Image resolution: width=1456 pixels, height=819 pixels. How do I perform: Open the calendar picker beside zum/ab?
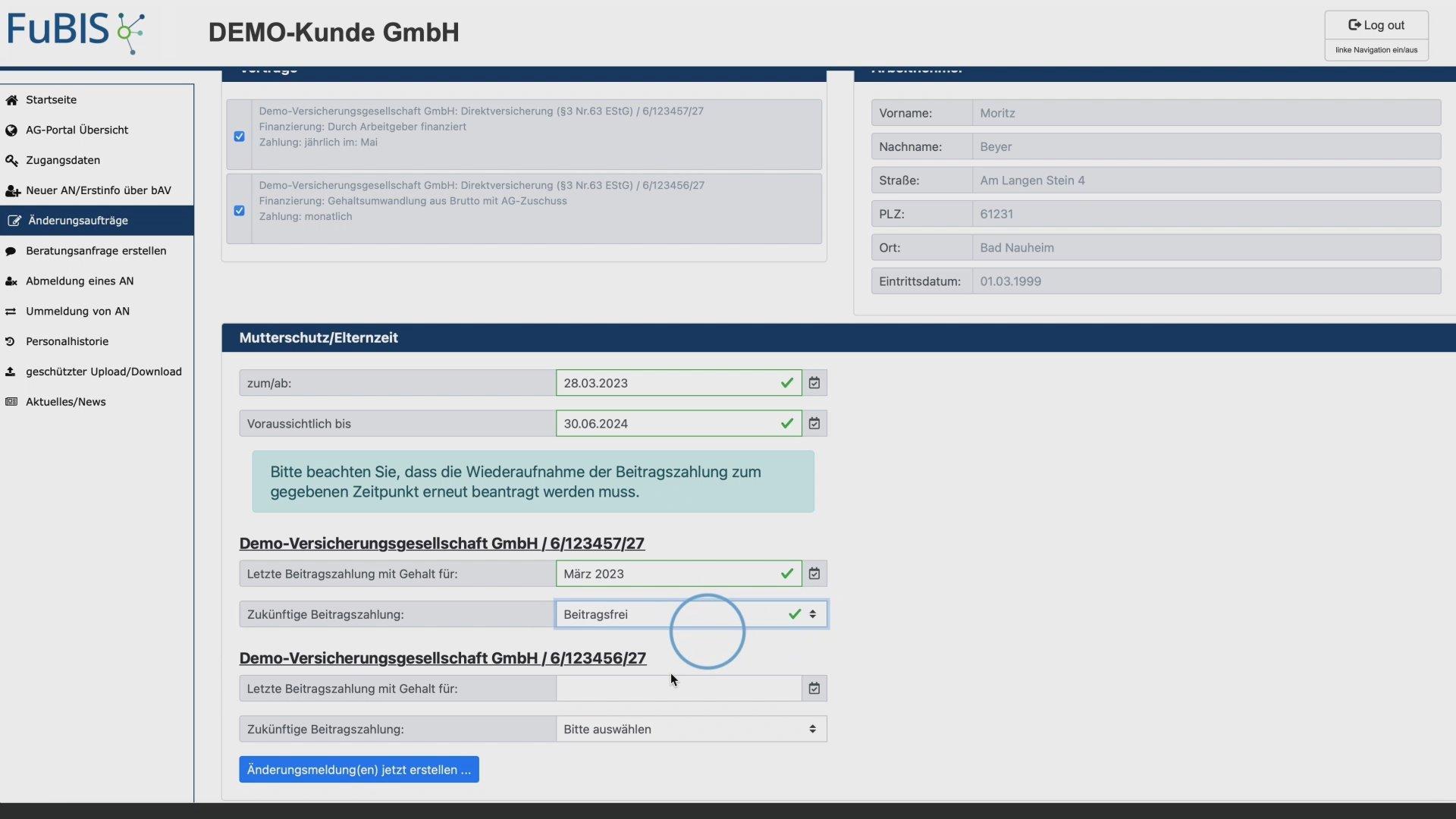click(814, 383)
